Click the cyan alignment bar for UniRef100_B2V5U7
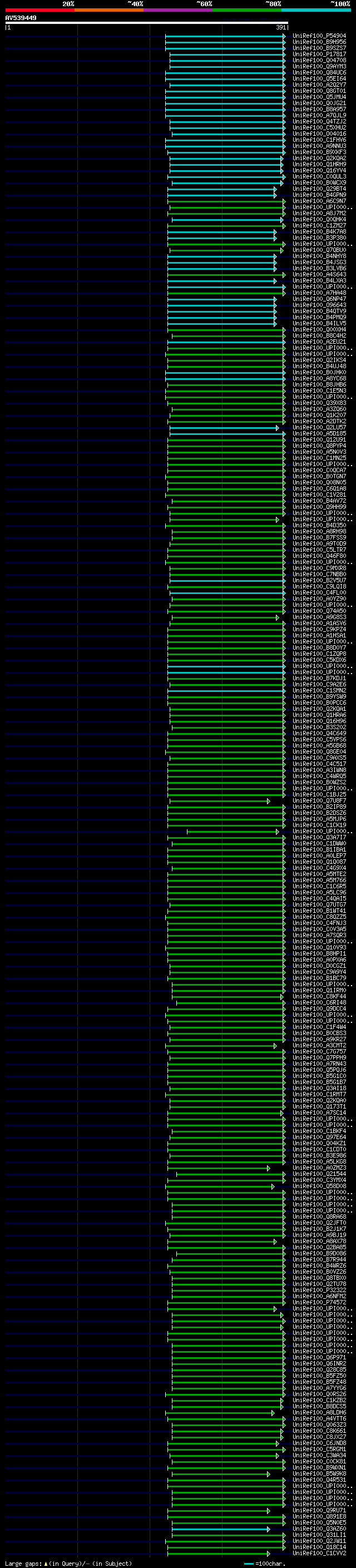The height and width of the screenshot is (1568, 356). point(226,581)
